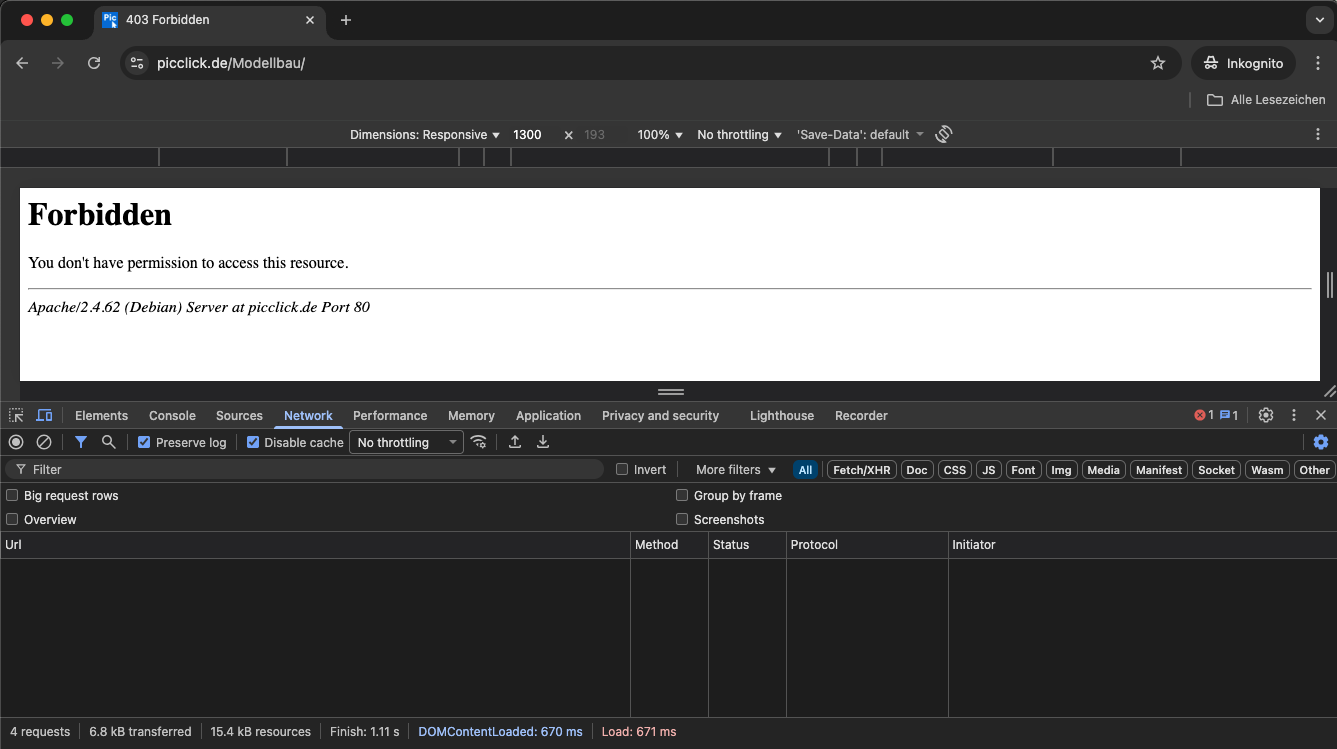Click the rotate device orientation icon
The width and height of the screenshot is (1337, 749).
pyautogui.click(x=943, y=134)
